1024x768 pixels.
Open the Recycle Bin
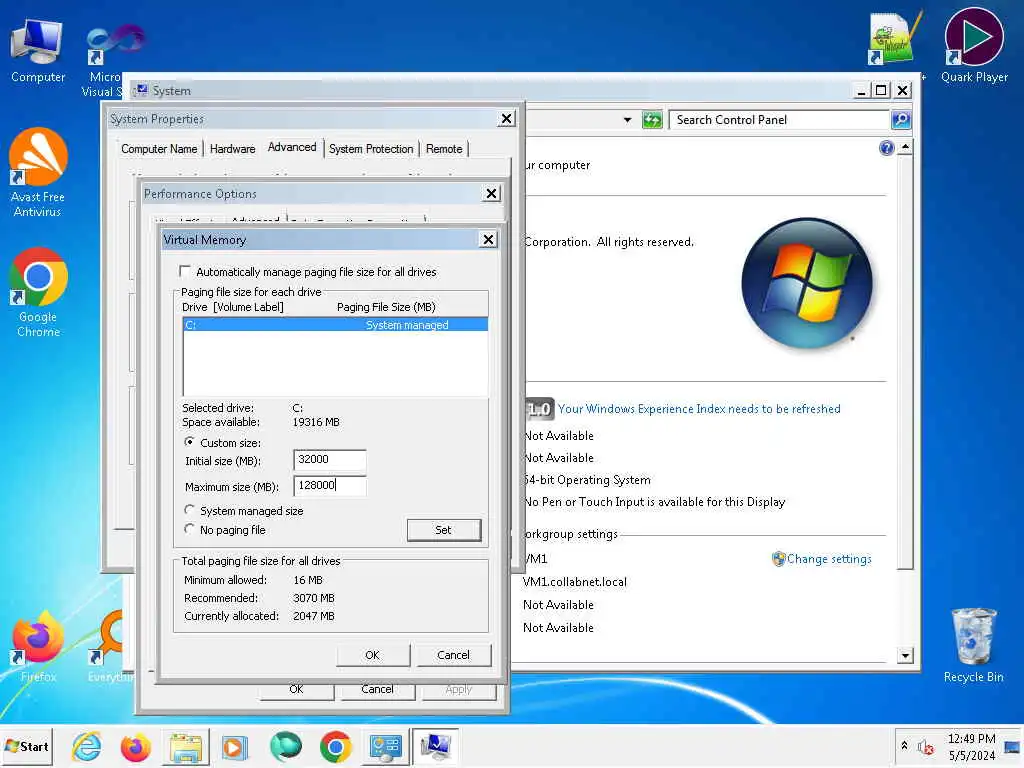pos(973,645)
